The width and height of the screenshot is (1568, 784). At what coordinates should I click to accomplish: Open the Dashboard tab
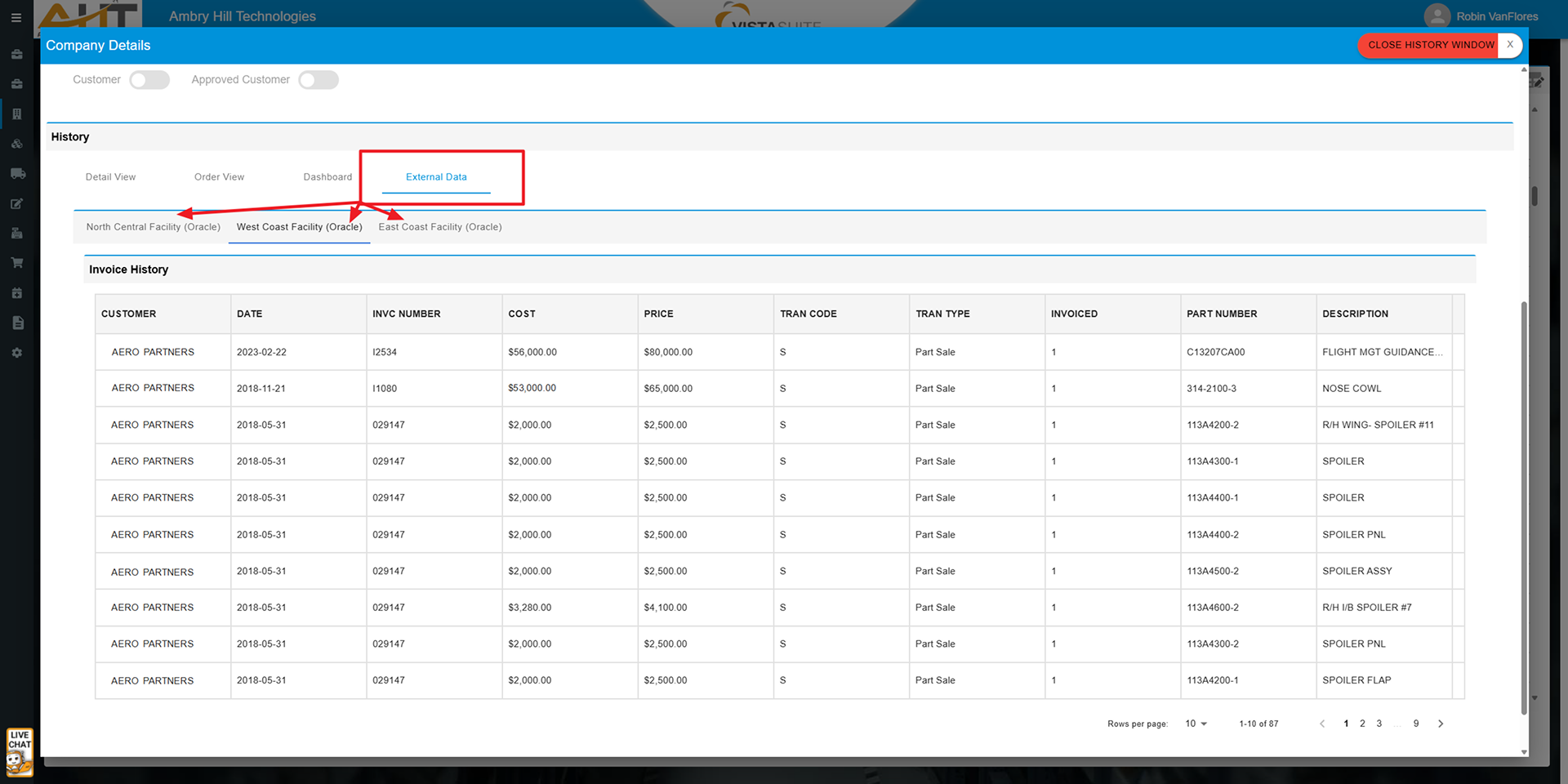click(327, 177)
